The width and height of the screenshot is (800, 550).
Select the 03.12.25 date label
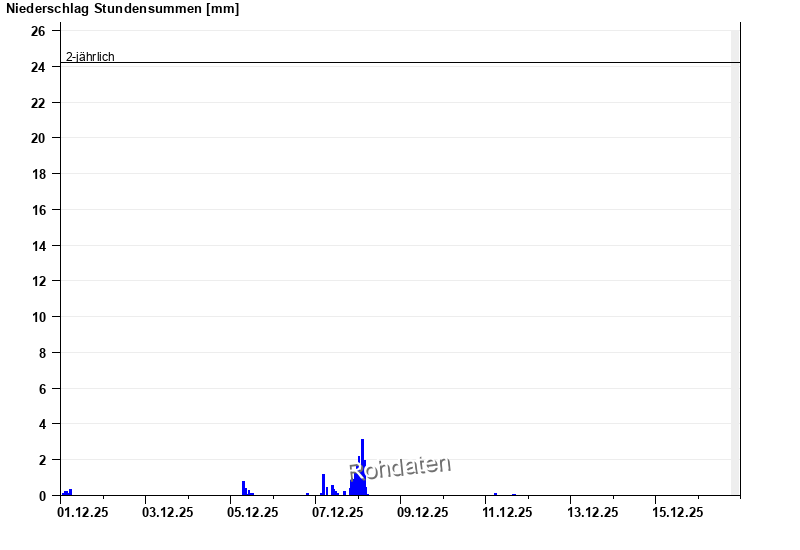click(x=168, y=513)
